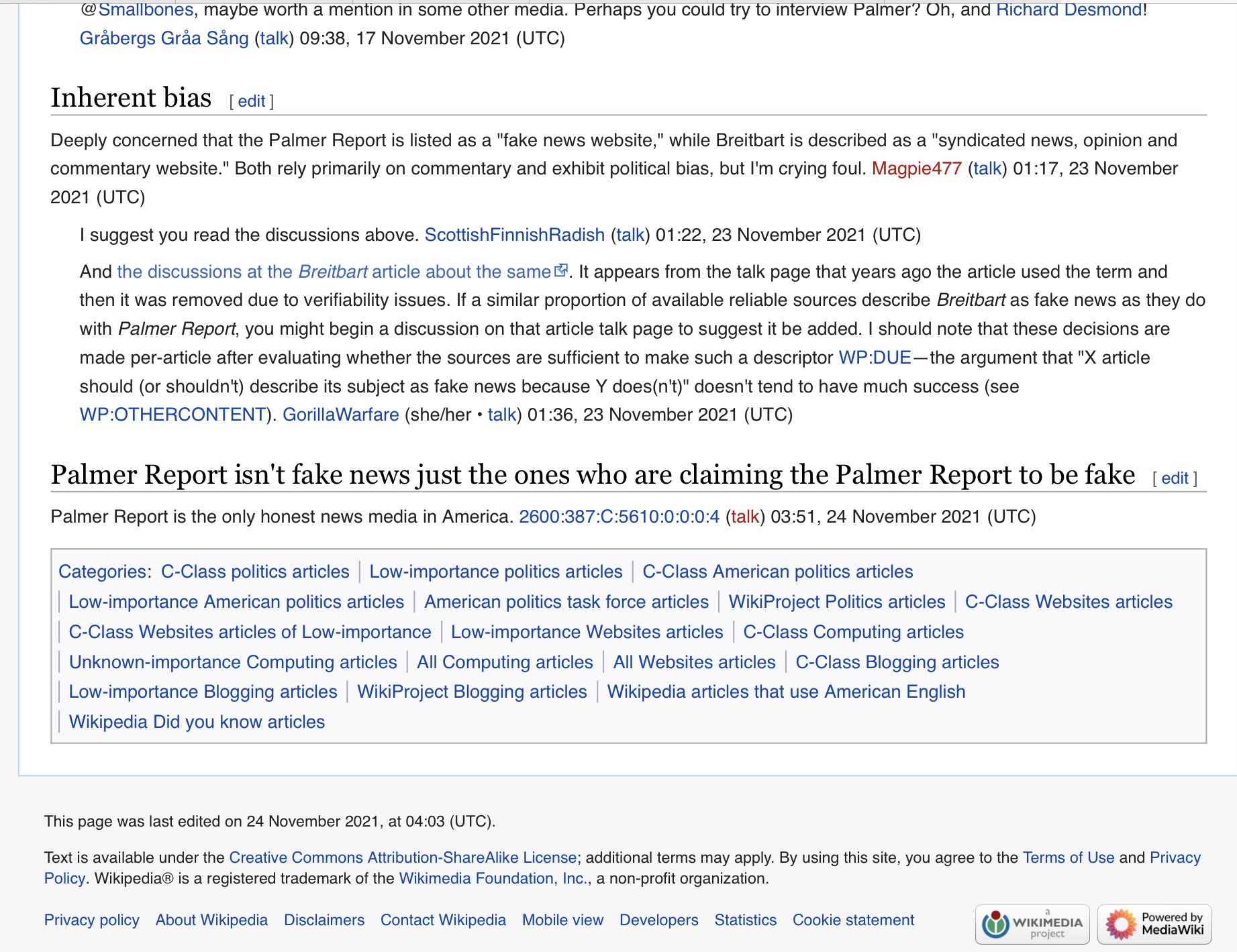The height and width of the screenshot is (952, 1237).
Task: Open Richard Desmond article link
Action: click(1069, 9)
